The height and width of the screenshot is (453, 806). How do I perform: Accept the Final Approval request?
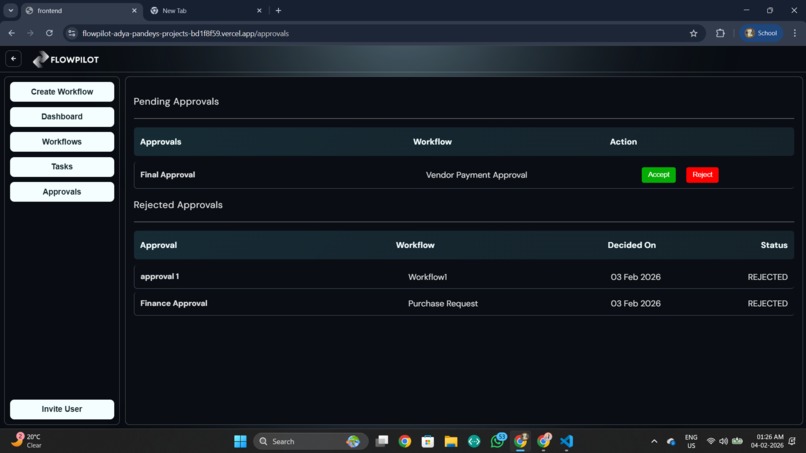[x=658, y=175]
